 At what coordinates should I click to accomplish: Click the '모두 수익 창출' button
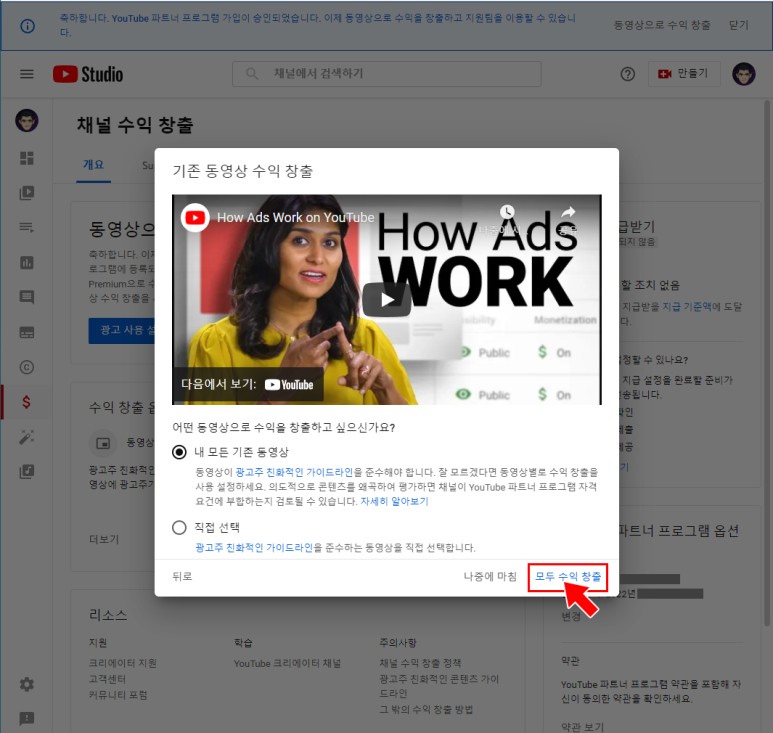[568, 577]
